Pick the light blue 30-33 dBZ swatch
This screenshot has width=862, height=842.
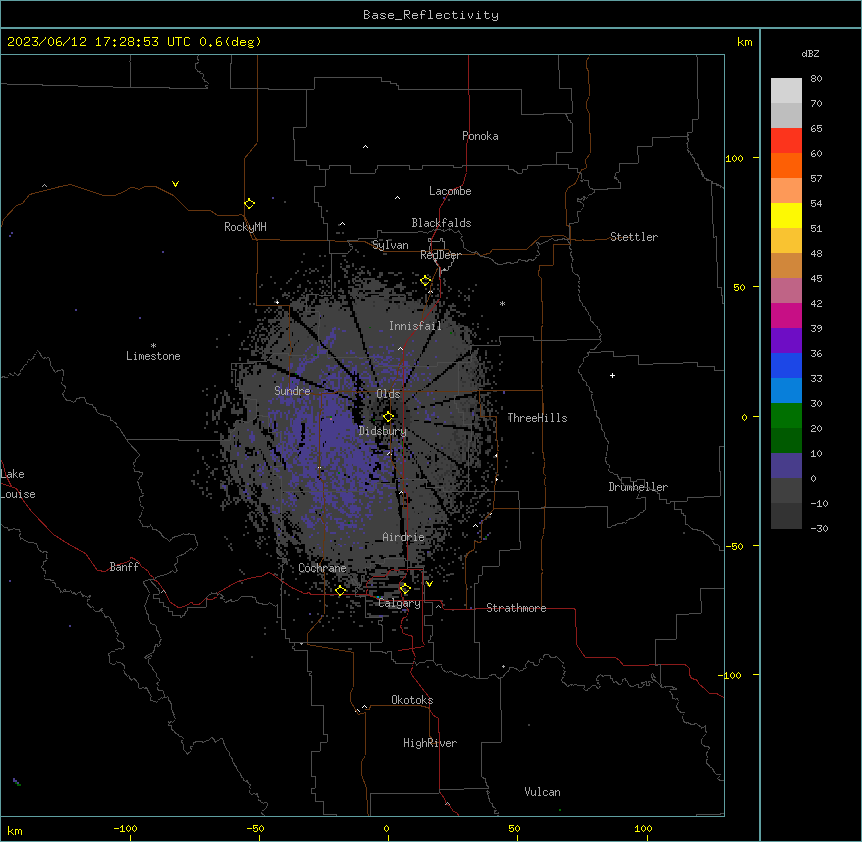click(x=786, y=391)
